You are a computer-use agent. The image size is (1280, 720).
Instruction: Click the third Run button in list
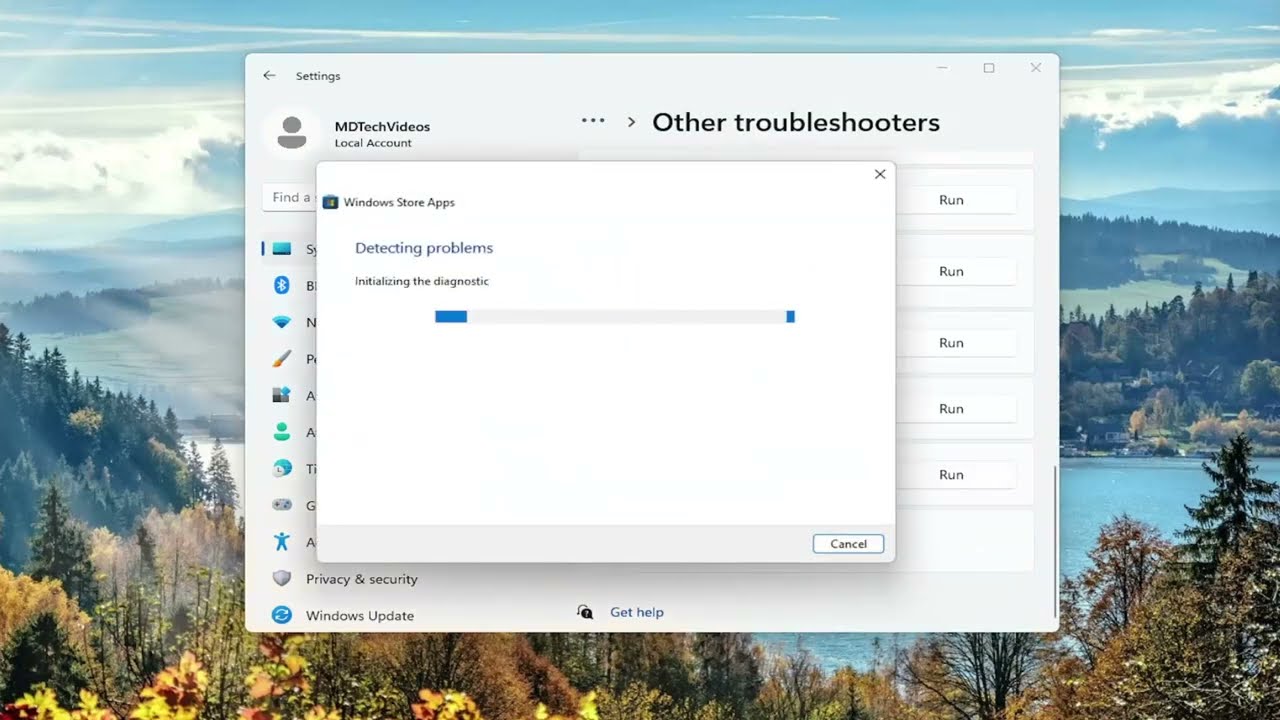coord(951,343)
